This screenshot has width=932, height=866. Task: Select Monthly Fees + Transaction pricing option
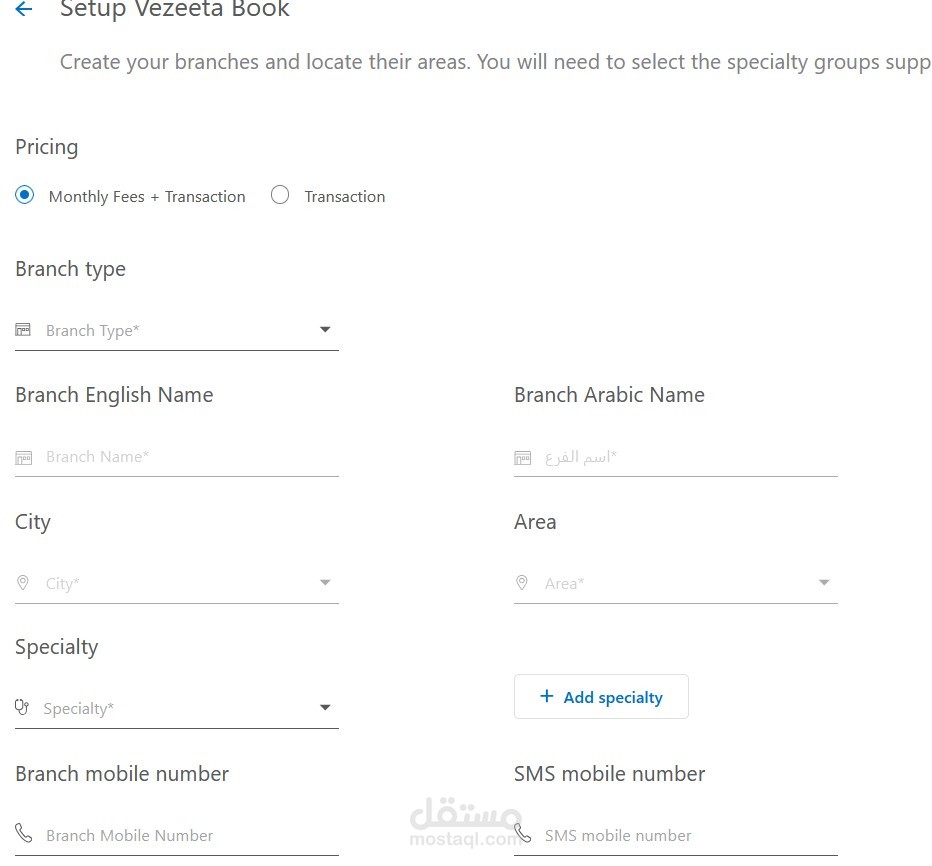(x=25, y=196)
